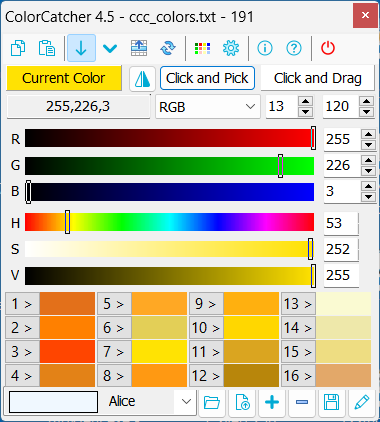Select color swatch next to 3

click(x=67, y=352)
